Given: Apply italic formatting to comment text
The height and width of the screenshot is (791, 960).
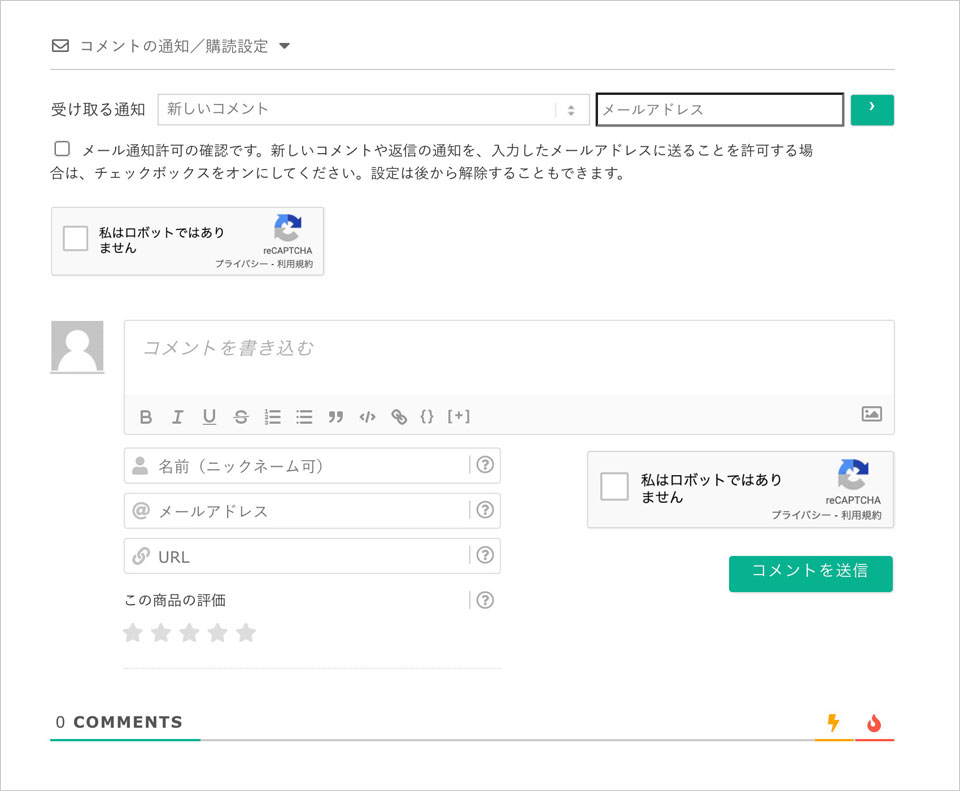Looking at the screenshot, I should click(177, 417).
